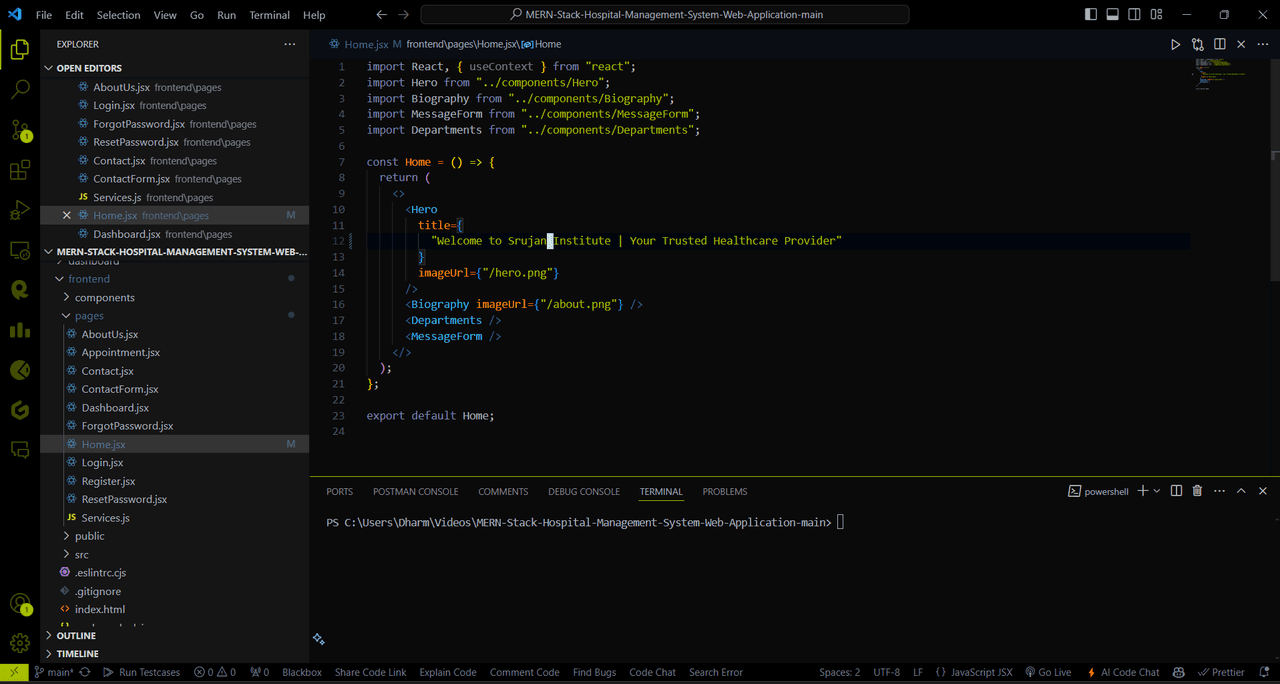Screen dimensions: 1280x684
Task: Open the new terminal launch profile dropdown
Action: click(1157, 491)
